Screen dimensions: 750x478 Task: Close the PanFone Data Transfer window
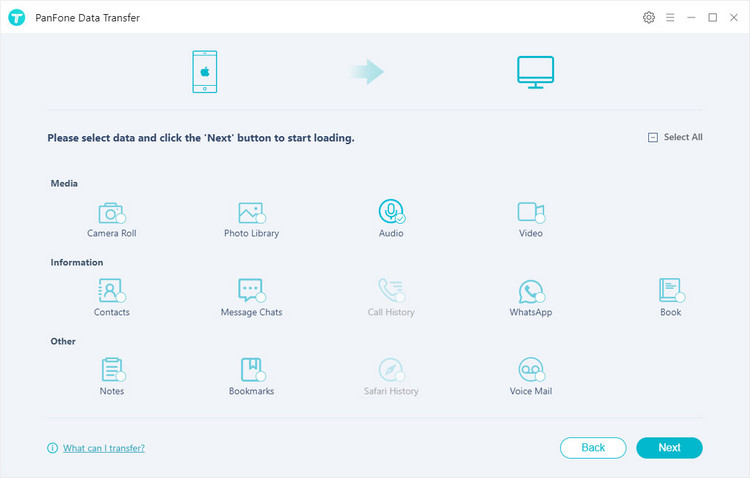(x=734, y=18)
